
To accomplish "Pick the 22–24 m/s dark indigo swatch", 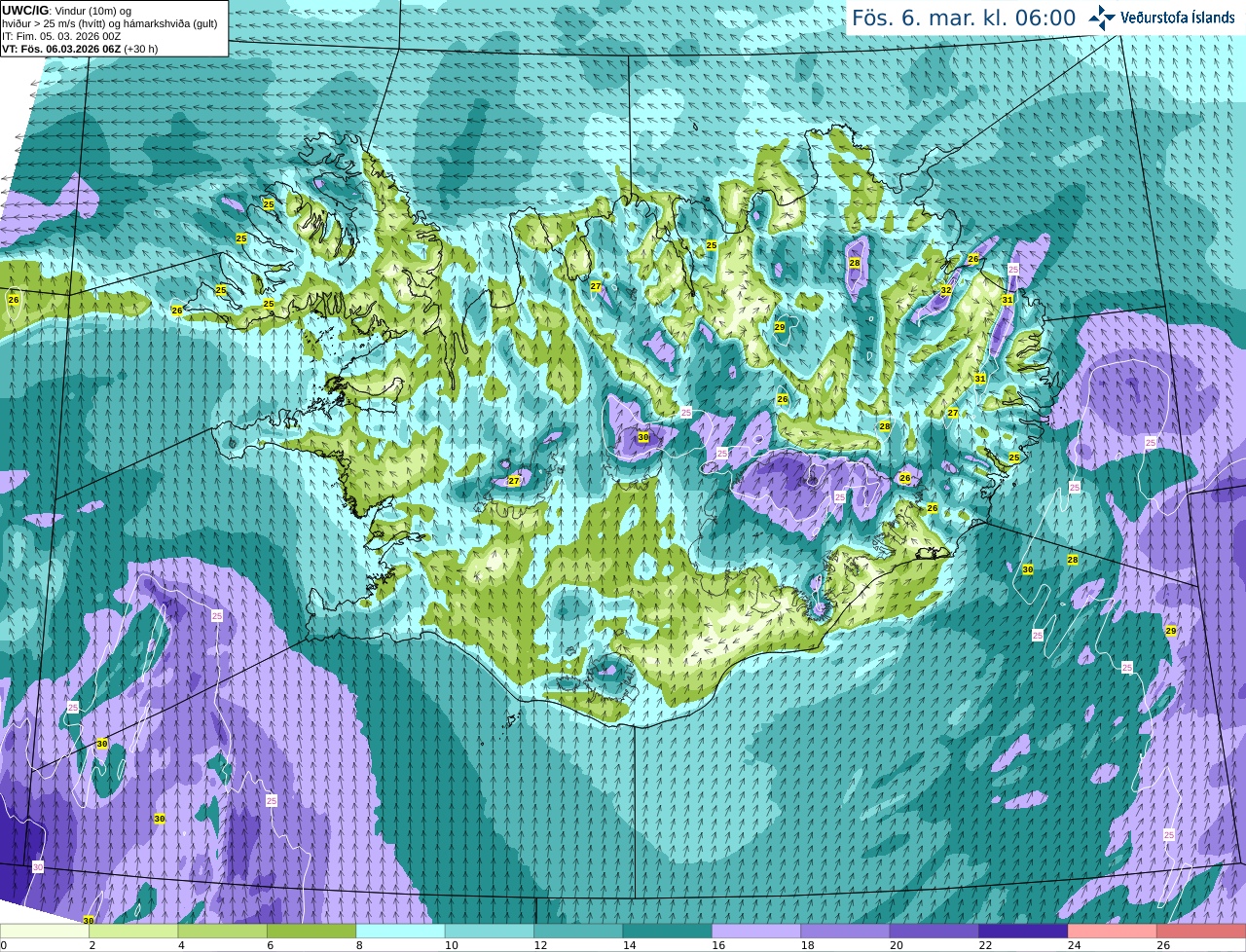I will click(1023, 931).
